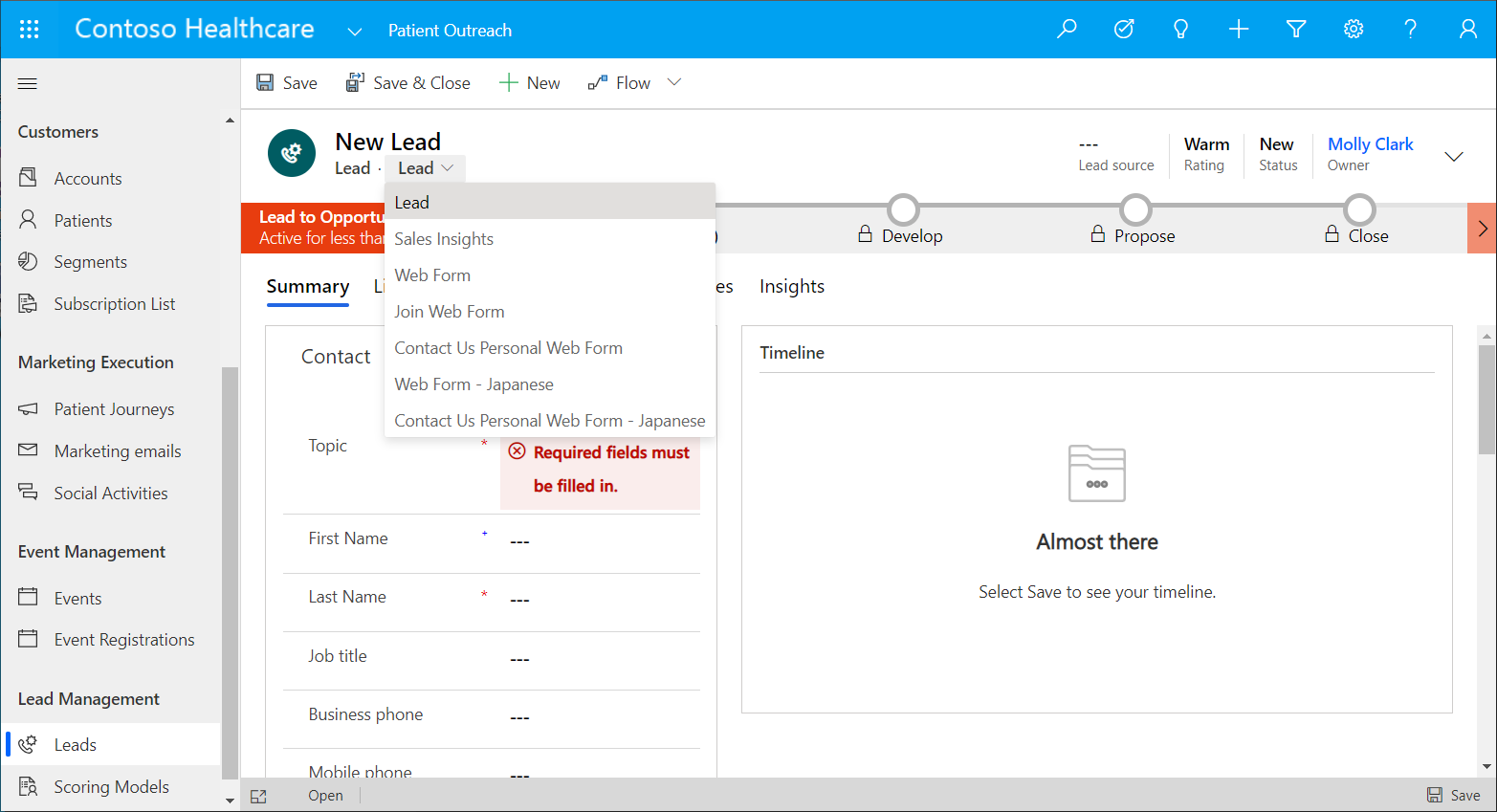The width and height of the screenshot is (1497, 812).
Task: Open the assistant lightbulb icon
Action: [x=1181, y=30]
